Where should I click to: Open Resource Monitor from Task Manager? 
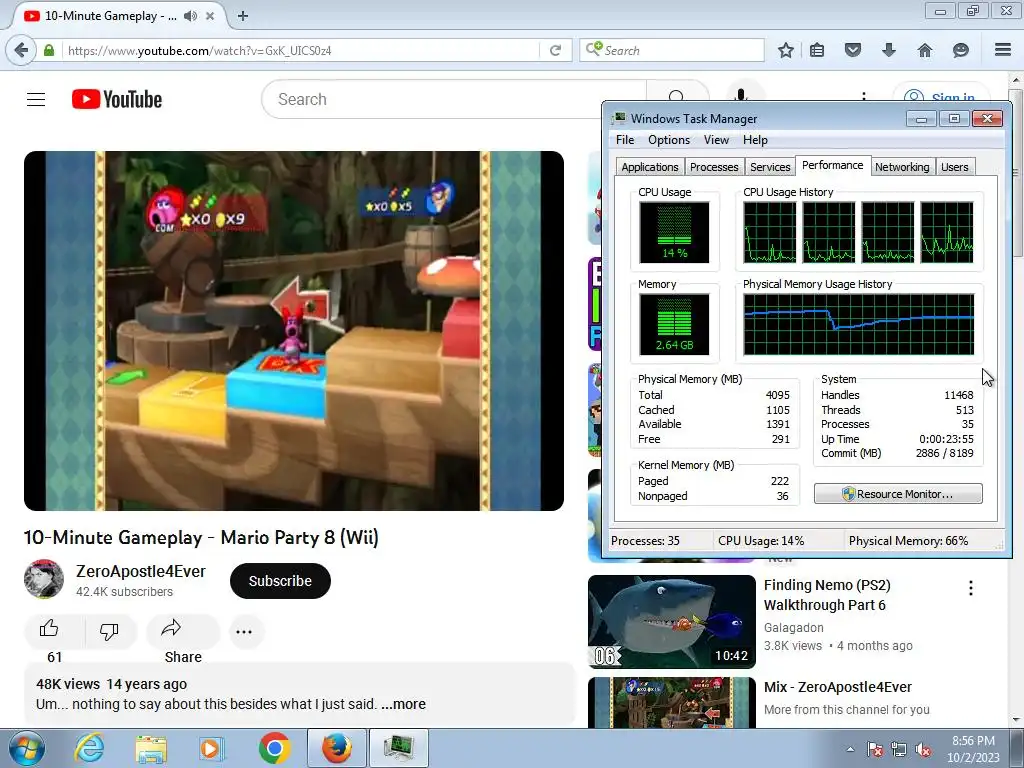pos(898,494)
